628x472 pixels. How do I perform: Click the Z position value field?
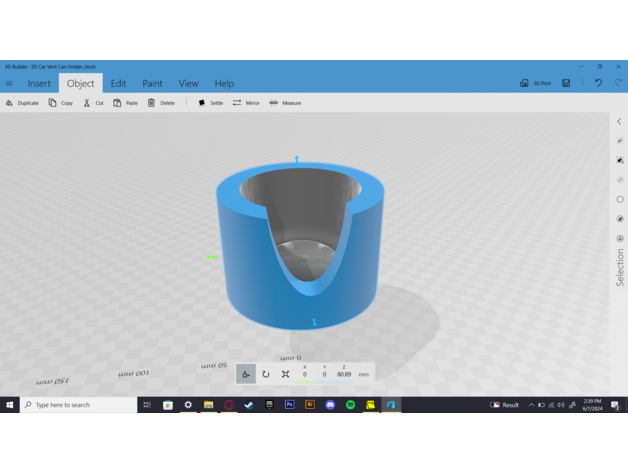click(x=344, y=375)
